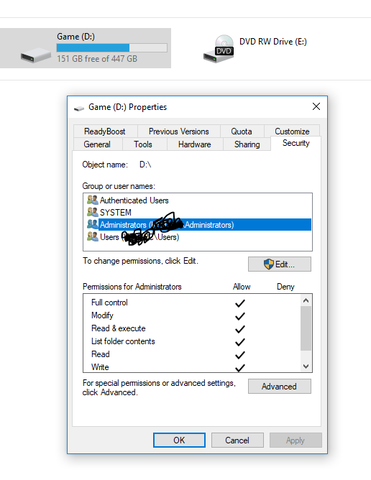
Task: Click the Administrators group icon
Action: coord(92,224)
